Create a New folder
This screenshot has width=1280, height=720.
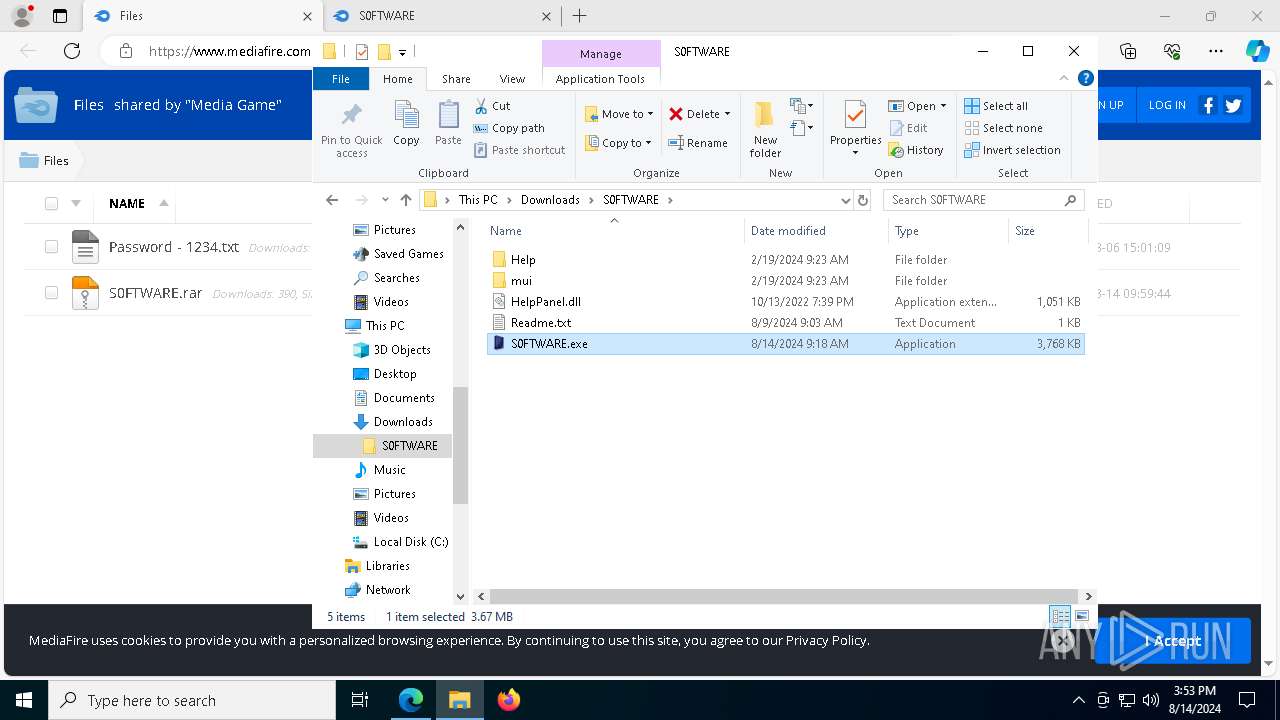[x=765, y=129]
